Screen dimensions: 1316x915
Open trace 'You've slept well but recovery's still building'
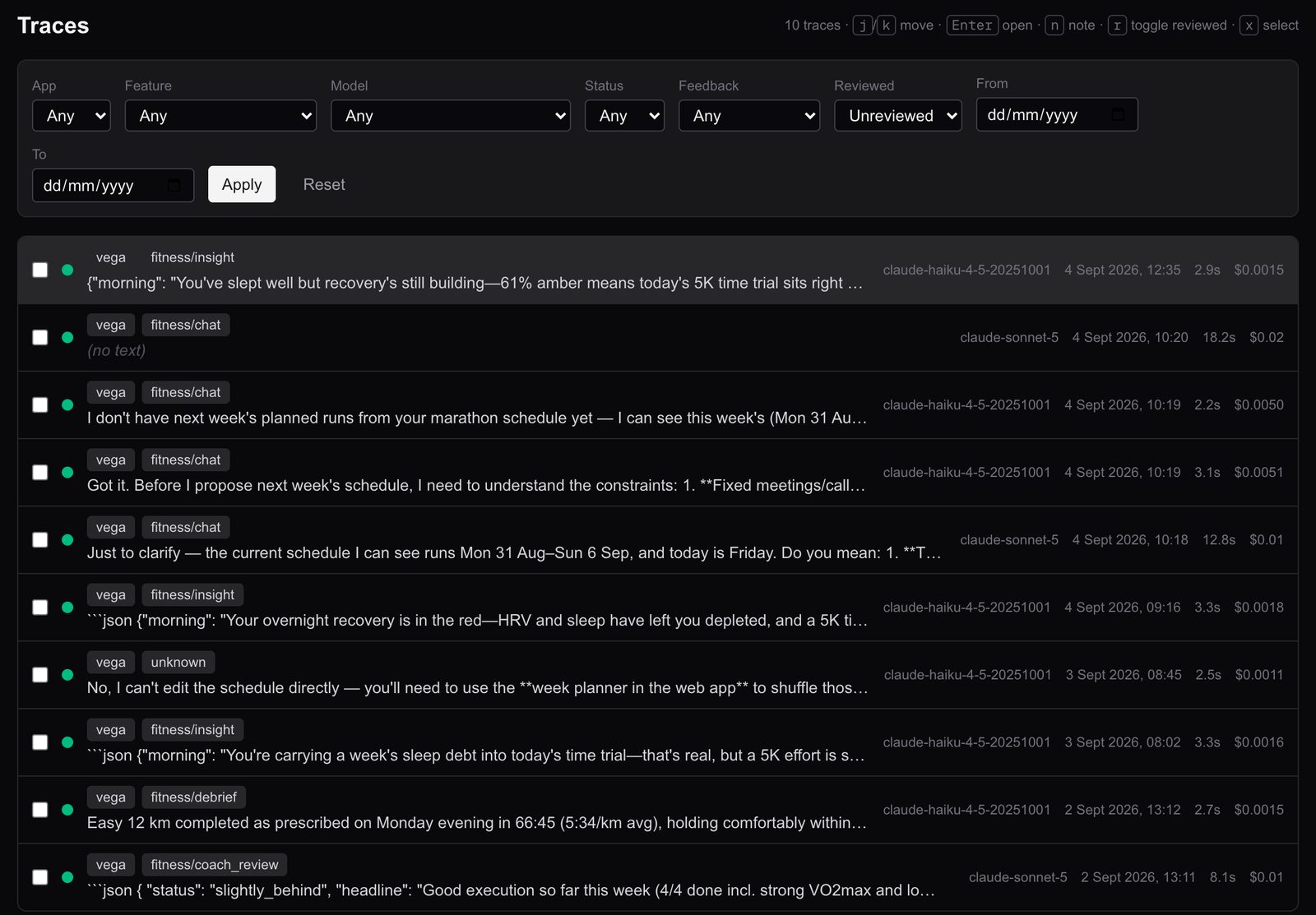tap(475, 283)
